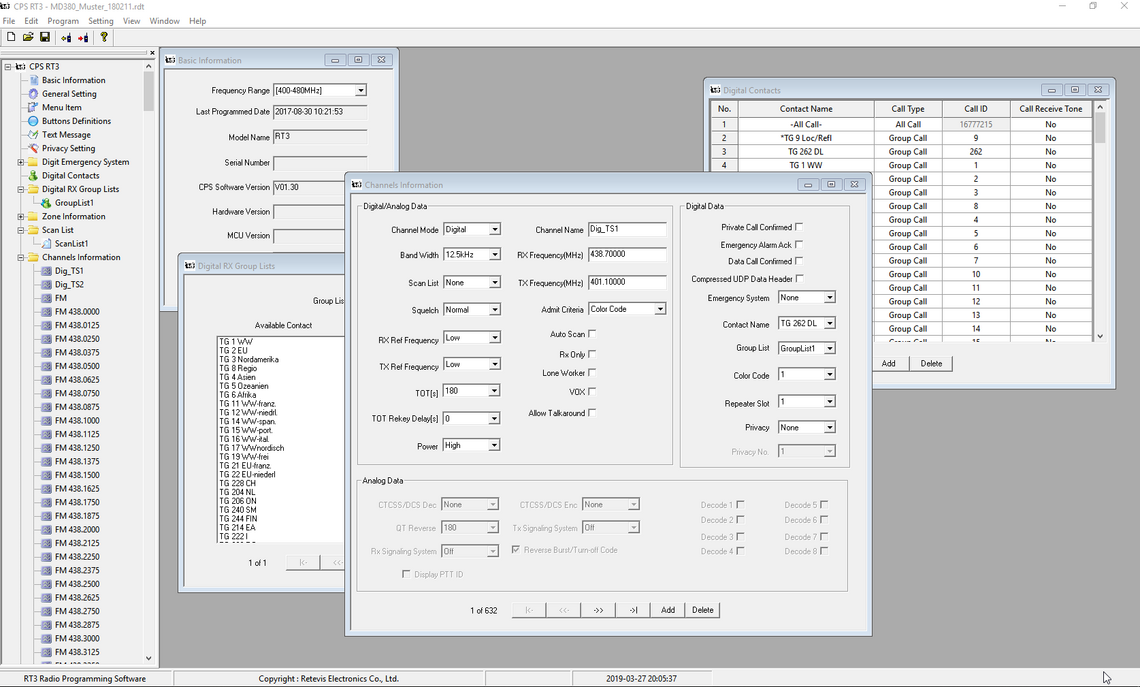Jump to last channel with >| button
This screenshot has height=687, width=1140.
pyautogui.click(x=633, y=610)
